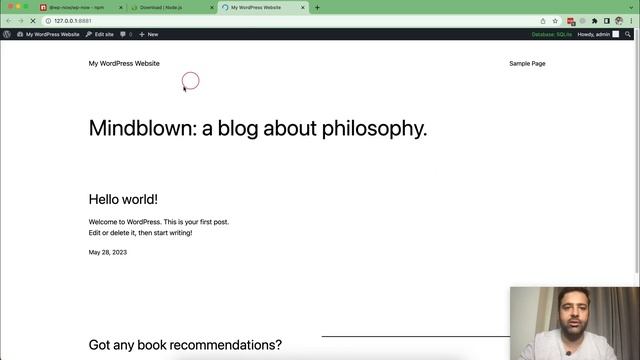The width and height of the screenshot is (640, 360).
Task: Switch to the npm browser tab
Action: pos(81,7)
